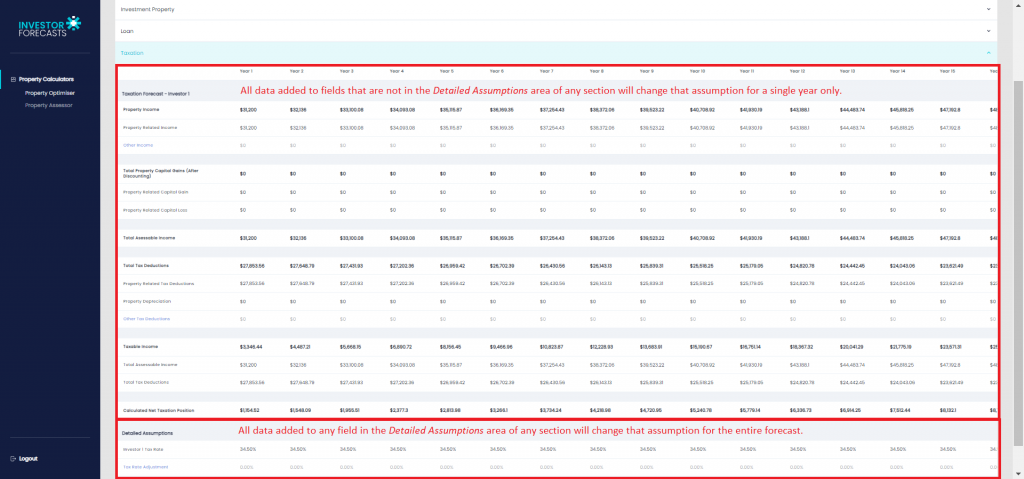Screen dimensions: 1024x479
Task: Click Net Taxation Position Year 2 value $1,548.09
Action: pos(302,411)
